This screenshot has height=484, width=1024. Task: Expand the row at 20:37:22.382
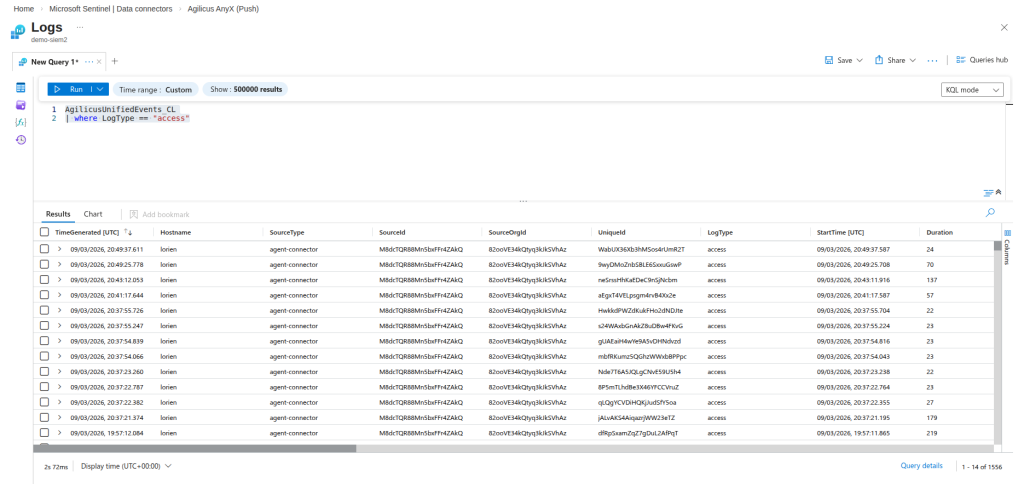[x=59, y=402]
